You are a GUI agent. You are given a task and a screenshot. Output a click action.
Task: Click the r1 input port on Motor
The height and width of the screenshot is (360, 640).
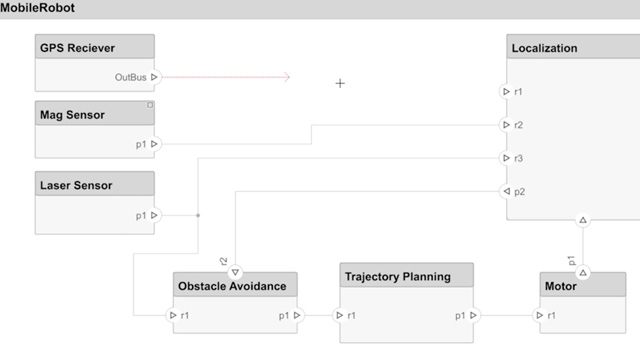[540, 315]
